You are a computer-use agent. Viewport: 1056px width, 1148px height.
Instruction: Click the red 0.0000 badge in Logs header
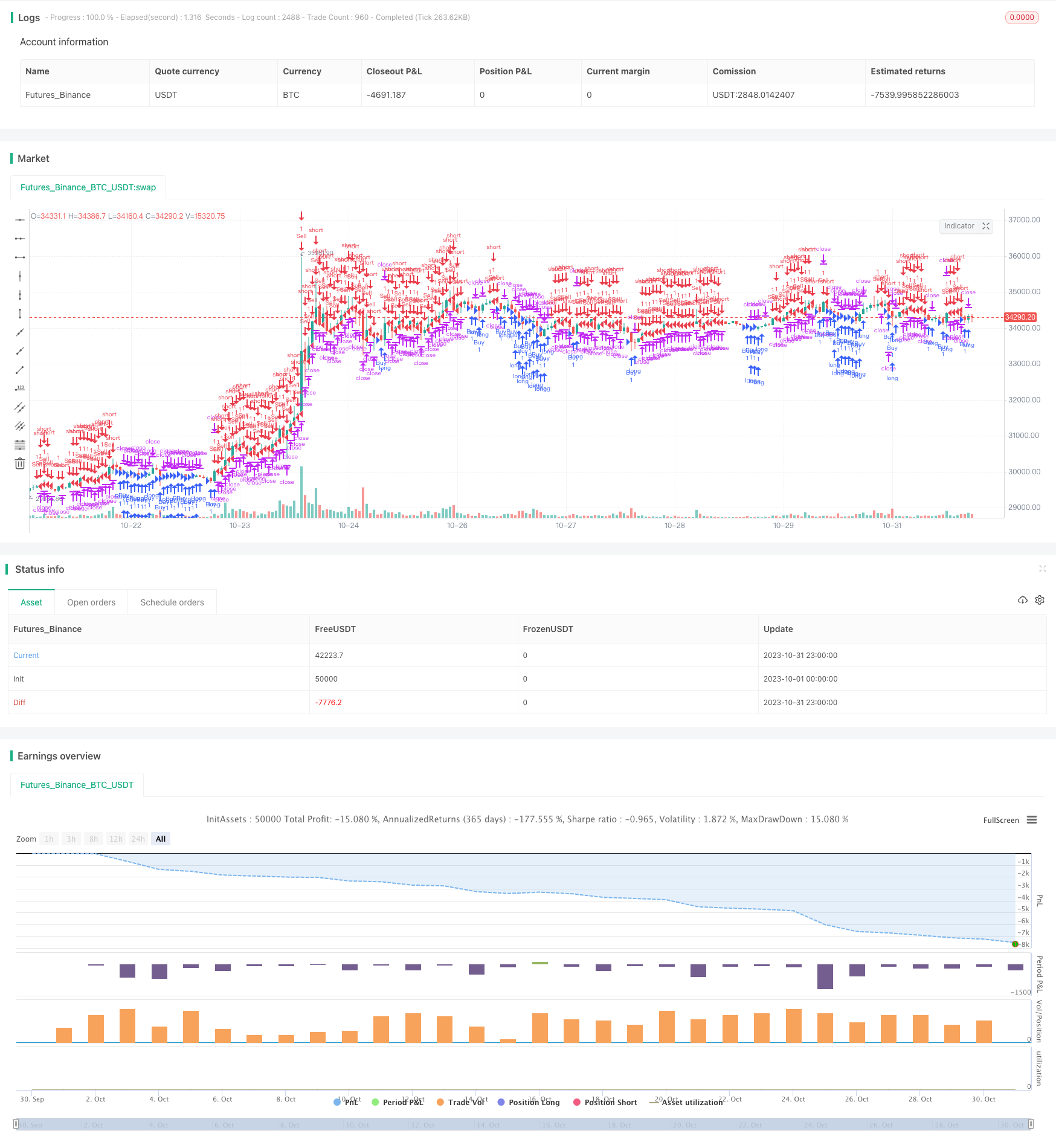click(x=1022, y=18)
